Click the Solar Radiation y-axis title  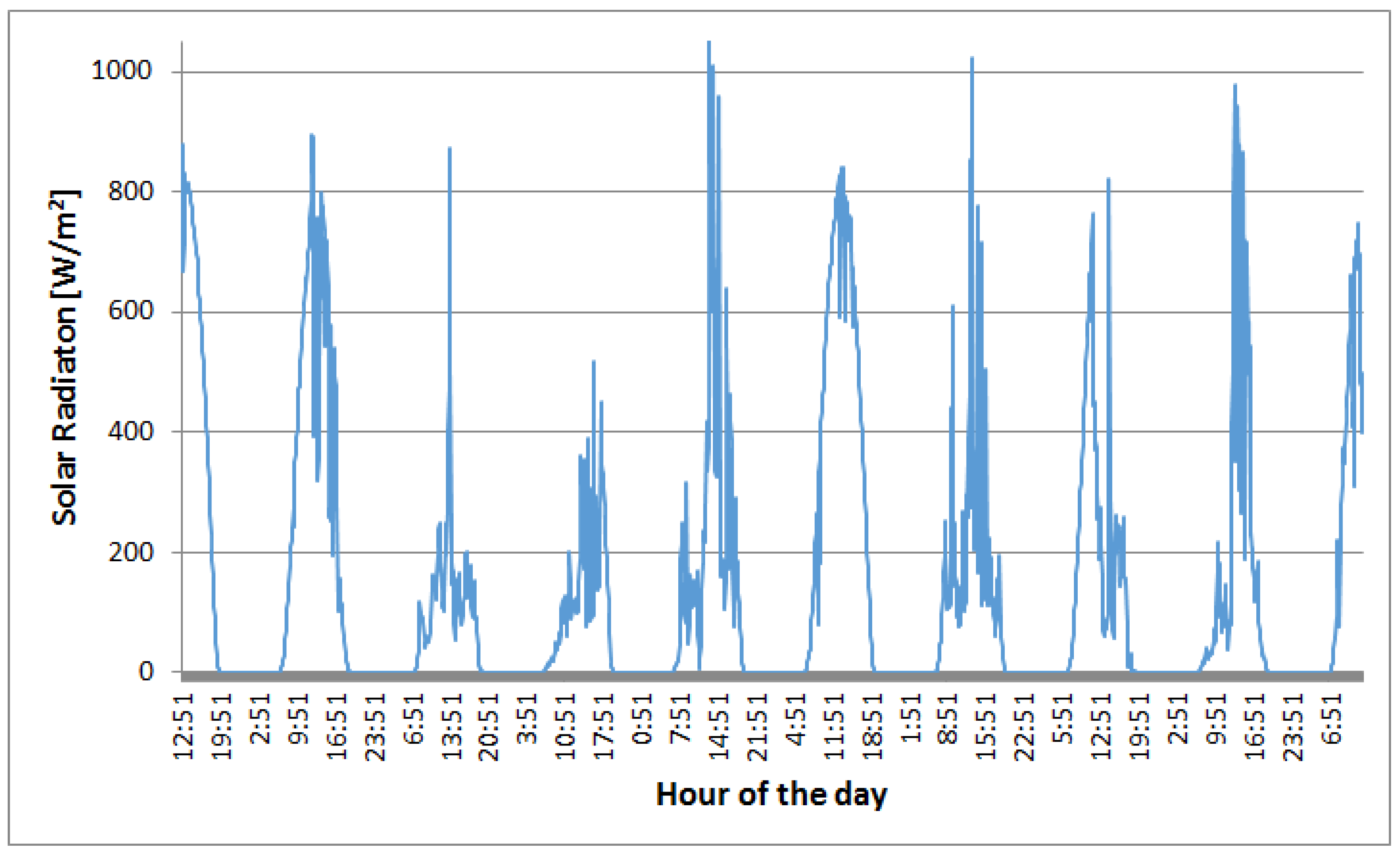click(65, 357)
